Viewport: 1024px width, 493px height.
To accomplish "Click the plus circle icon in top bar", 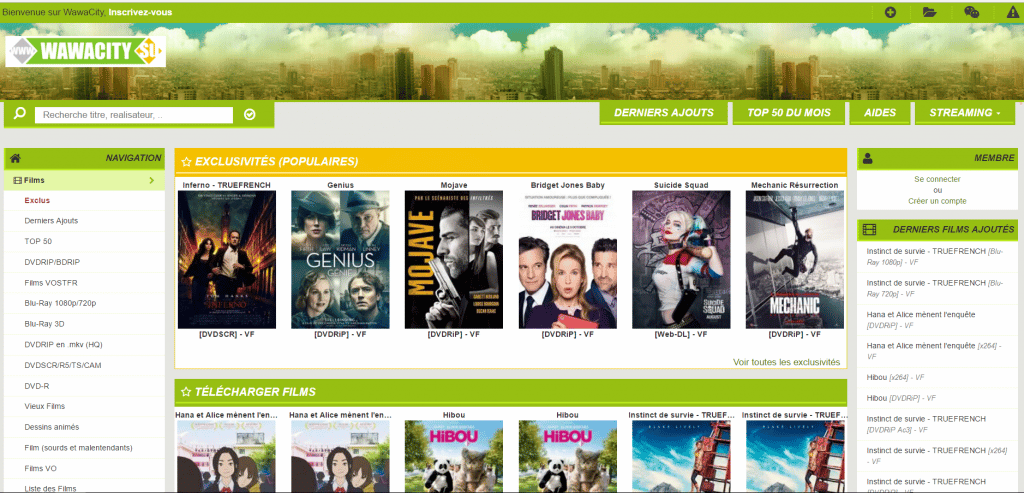I will pyautogui.click(x=890, y=12).
